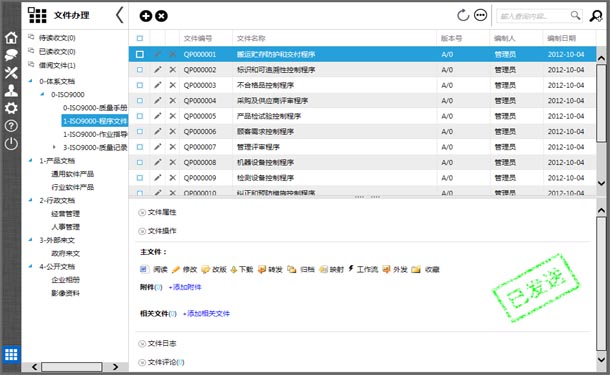Collapse the 0-体系文档 tree node arrow
The height and width of the screenshot is (375, 610).
(x=30, y=81)
